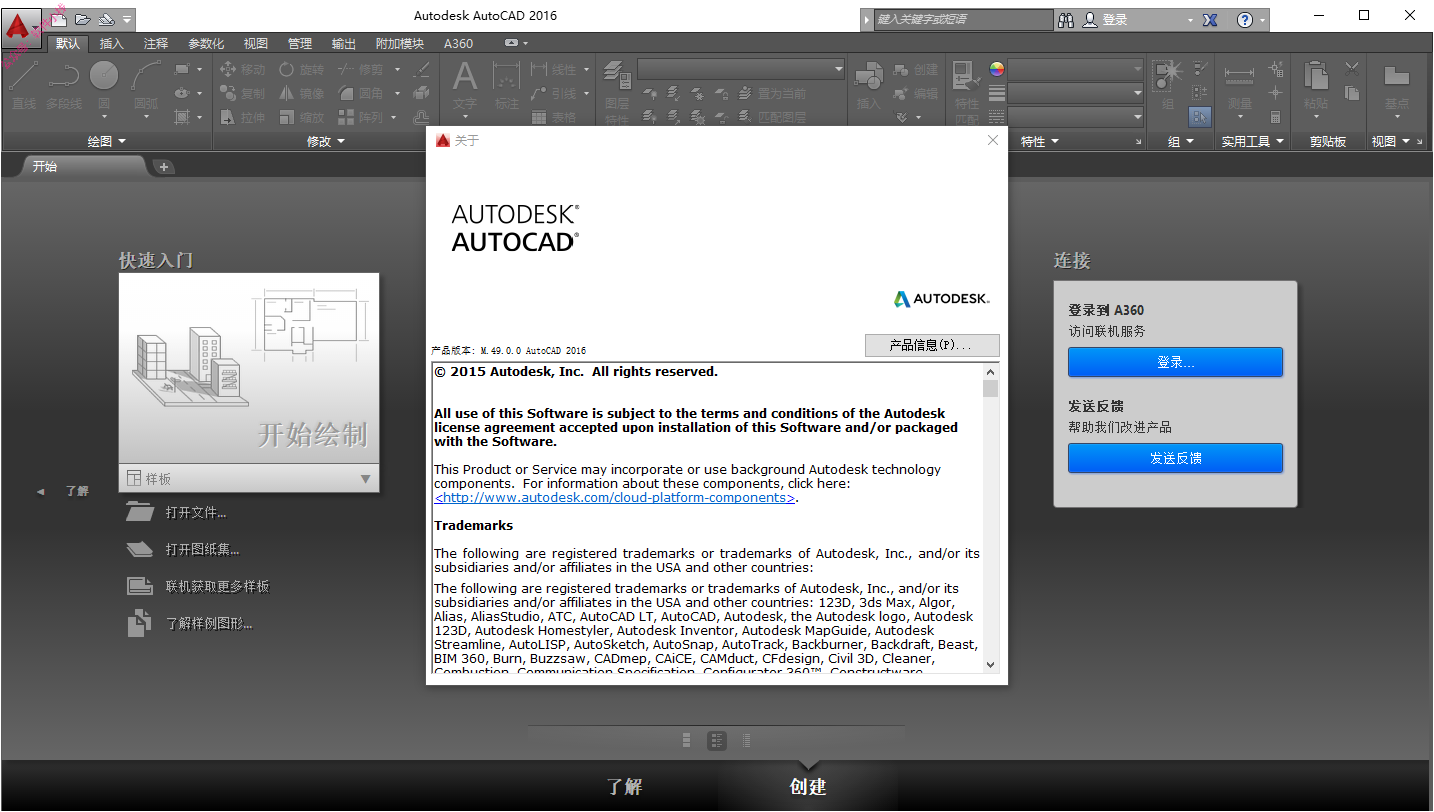Select the Table (表格) tool
Image resolution: width=1434 pixels, height=812 pixels.
(x=555, y=117)
